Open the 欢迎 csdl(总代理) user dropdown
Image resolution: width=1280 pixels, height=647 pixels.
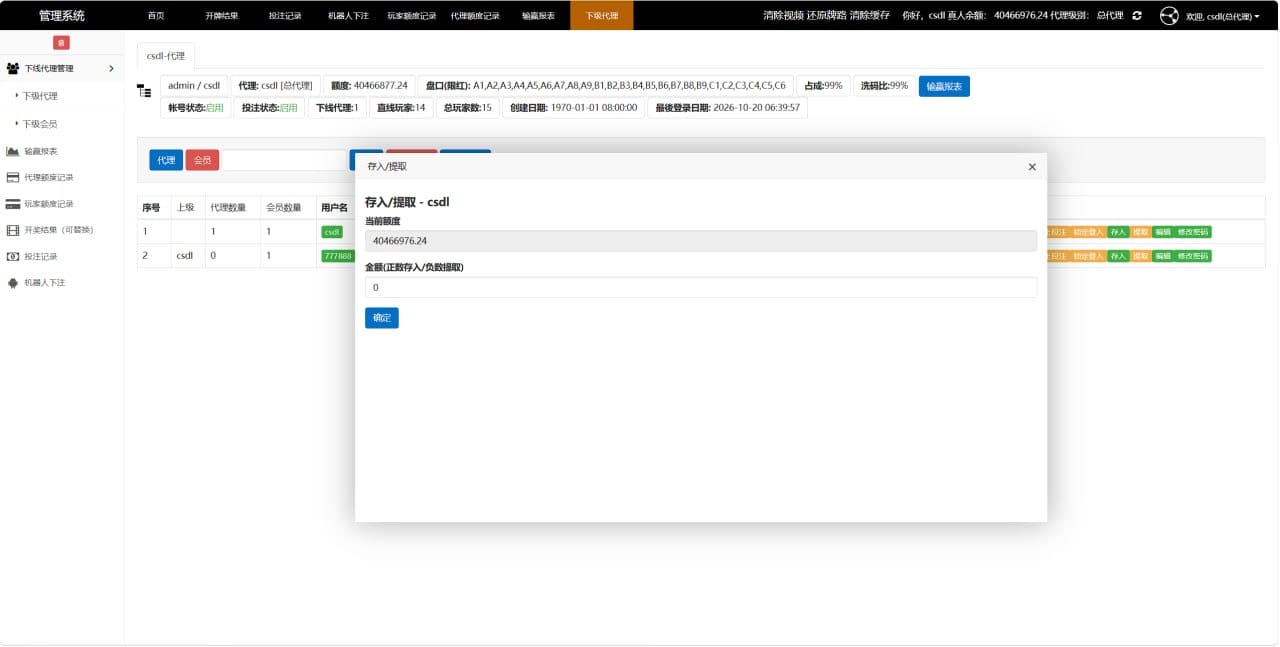tap(1223, 17)
